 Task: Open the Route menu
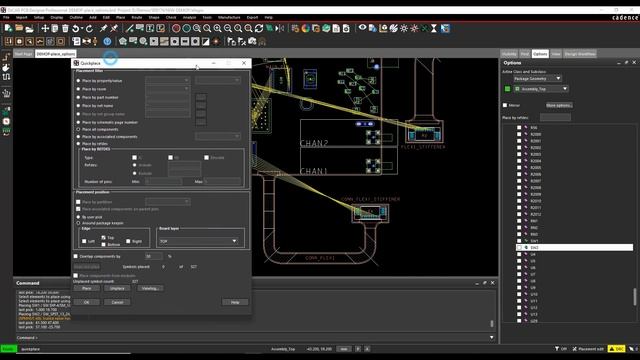point(137,18)
